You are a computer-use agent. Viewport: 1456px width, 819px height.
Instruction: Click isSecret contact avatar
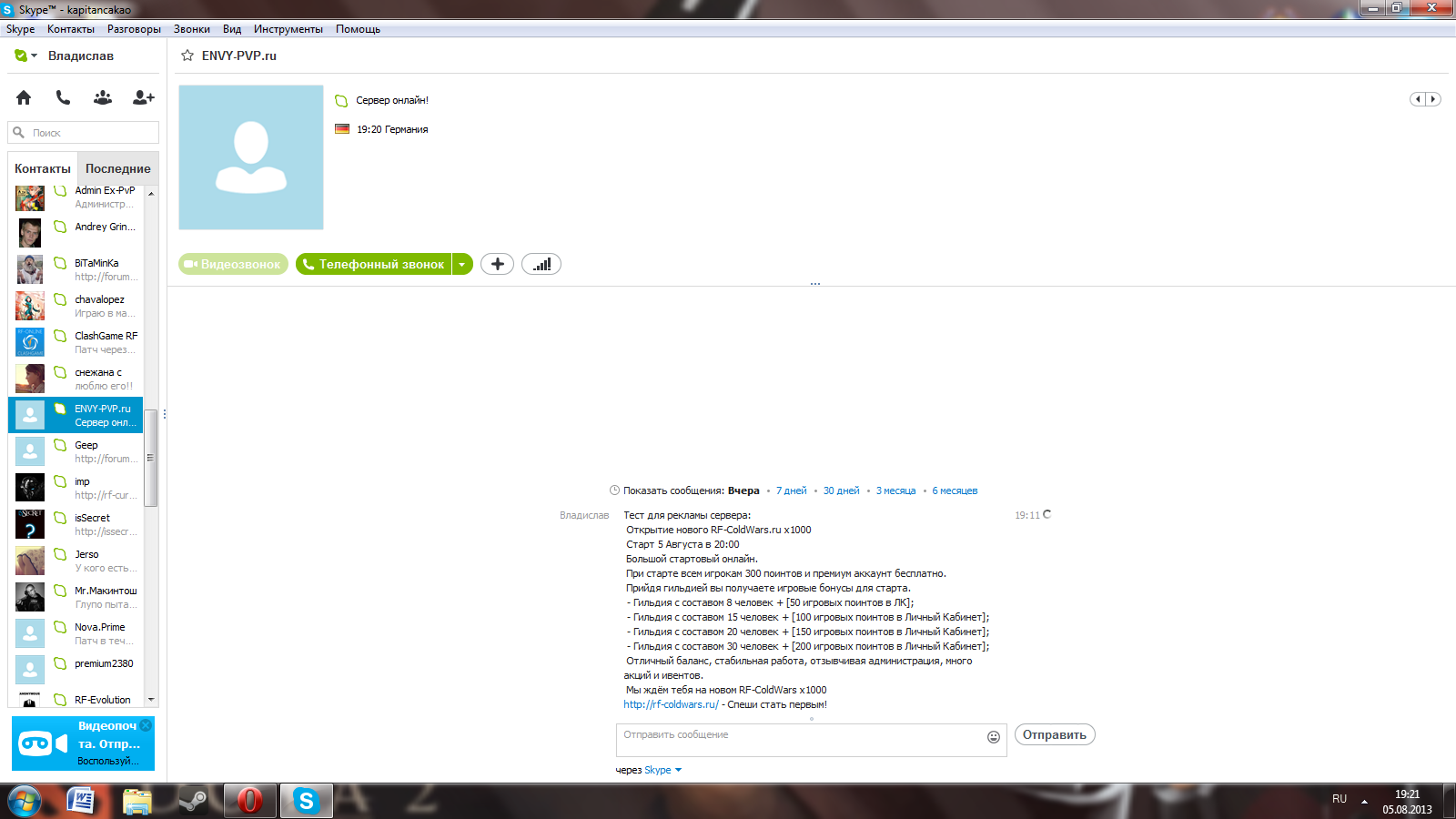point(30,524)
